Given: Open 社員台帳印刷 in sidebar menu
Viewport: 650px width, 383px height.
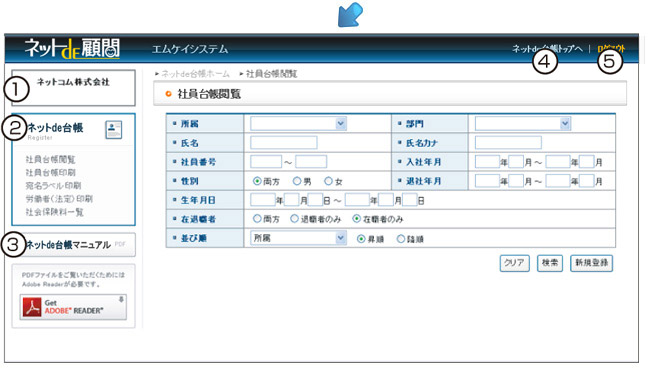Looking at the screenshot, I should 51,173.
